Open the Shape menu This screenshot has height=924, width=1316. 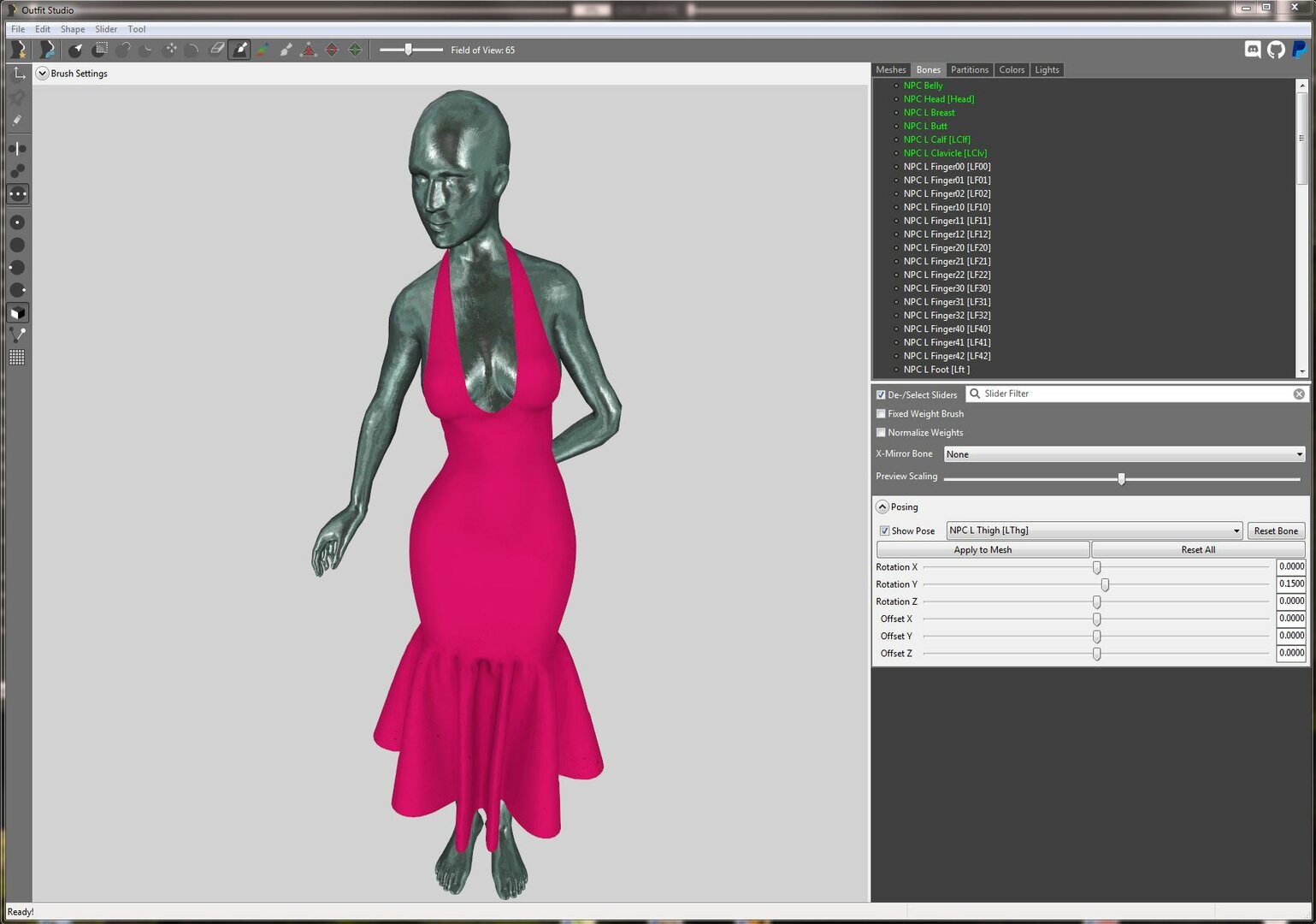tap(73, 29)
